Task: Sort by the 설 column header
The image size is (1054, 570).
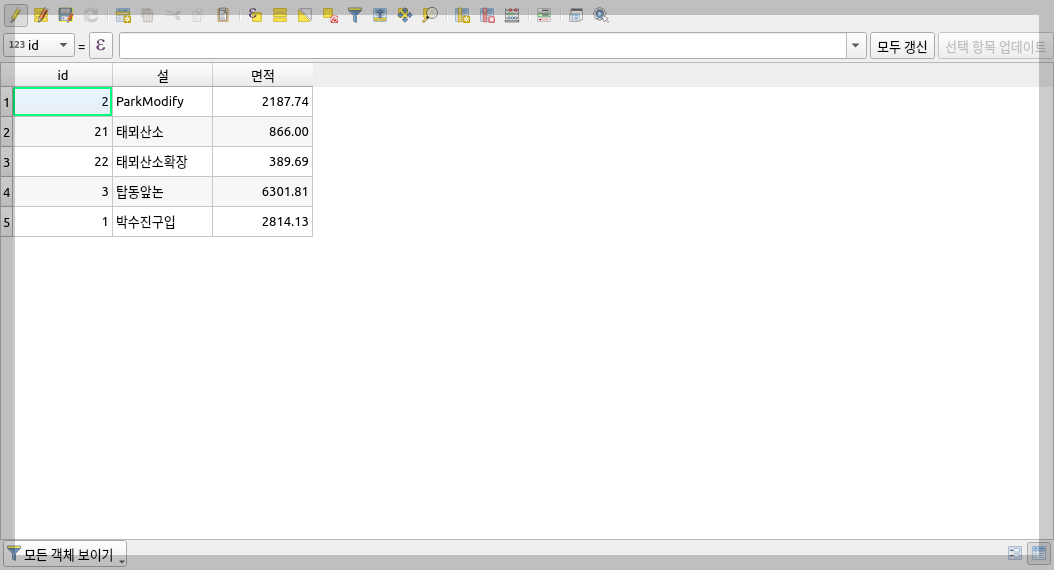Action: pyautogui.click(x=163, y=75)
